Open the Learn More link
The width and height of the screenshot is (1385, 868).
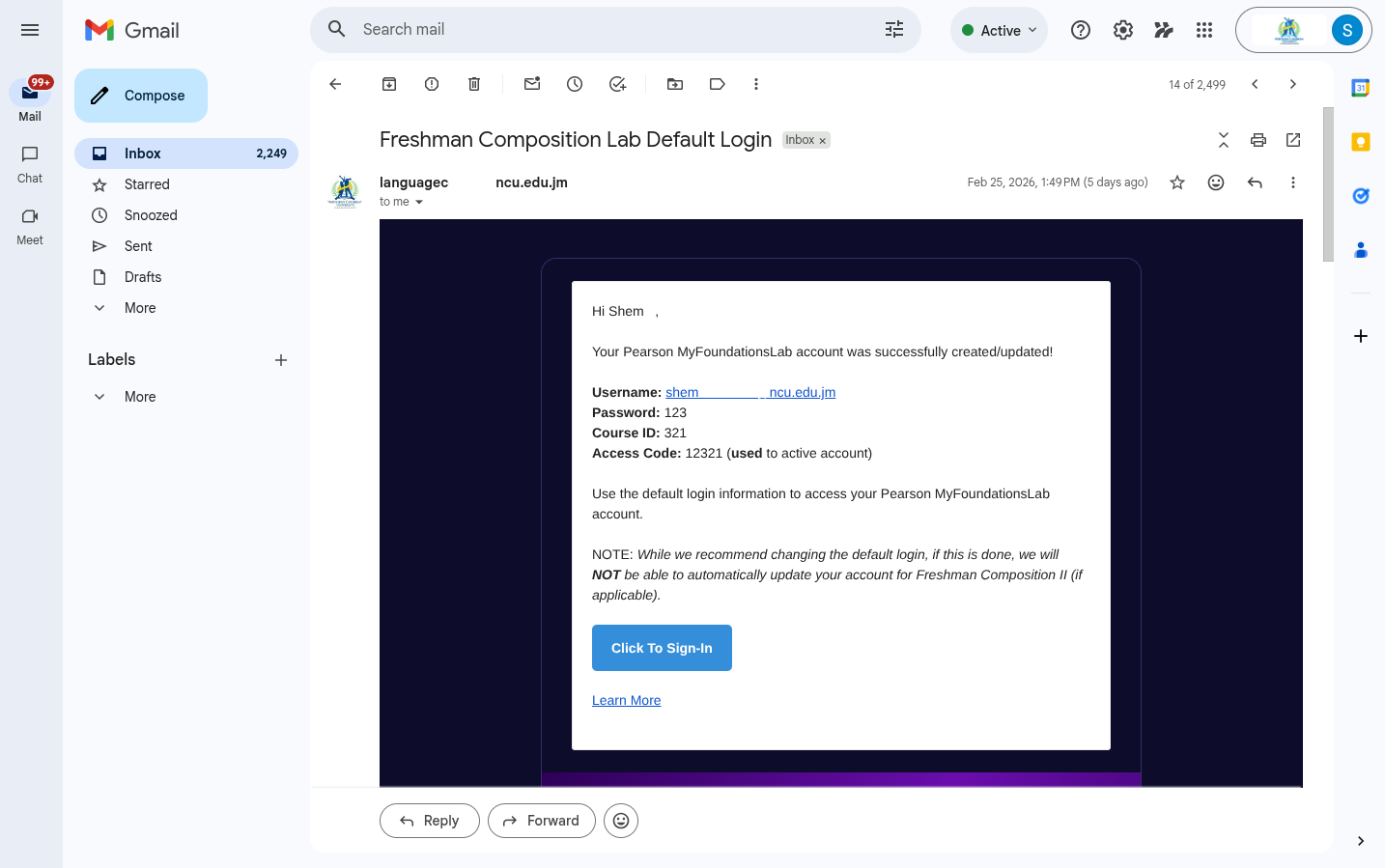click(x=626, y=700)
